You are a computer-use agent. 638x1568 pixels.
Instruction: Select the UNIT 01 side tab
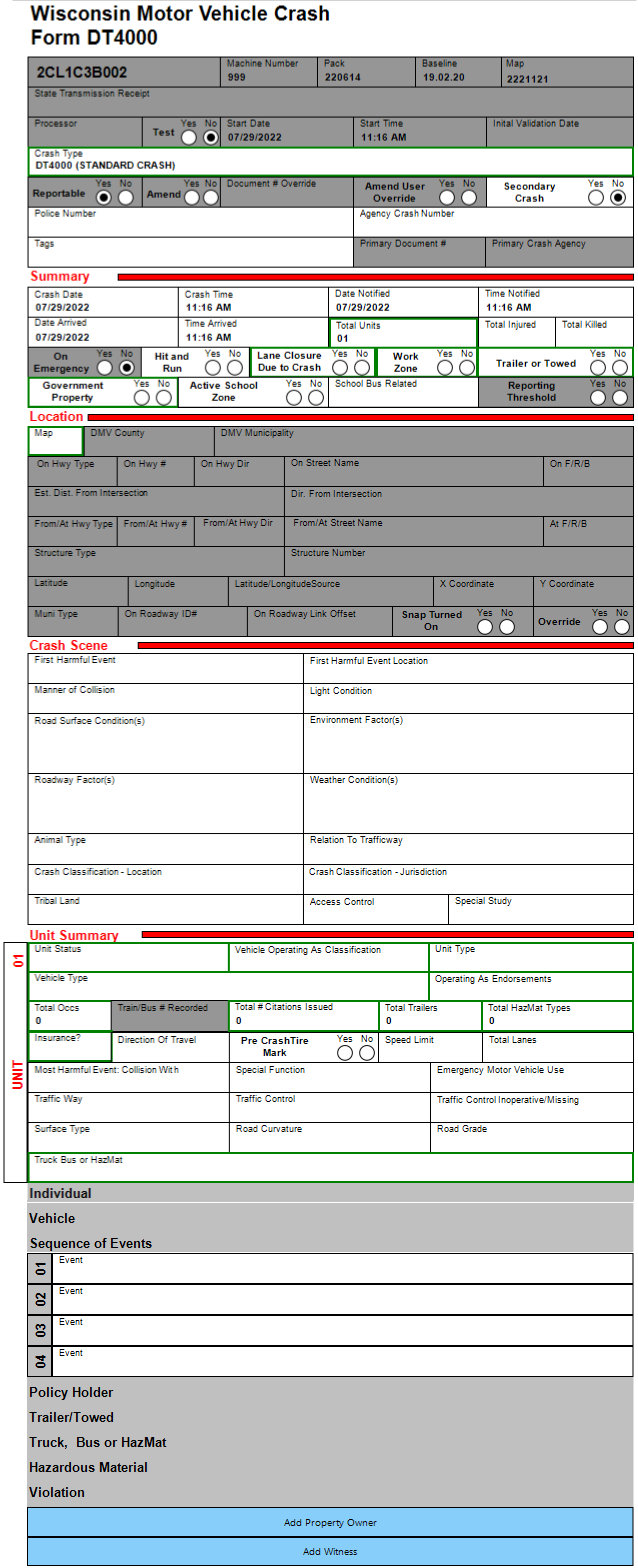click(x=16, y=1062)
